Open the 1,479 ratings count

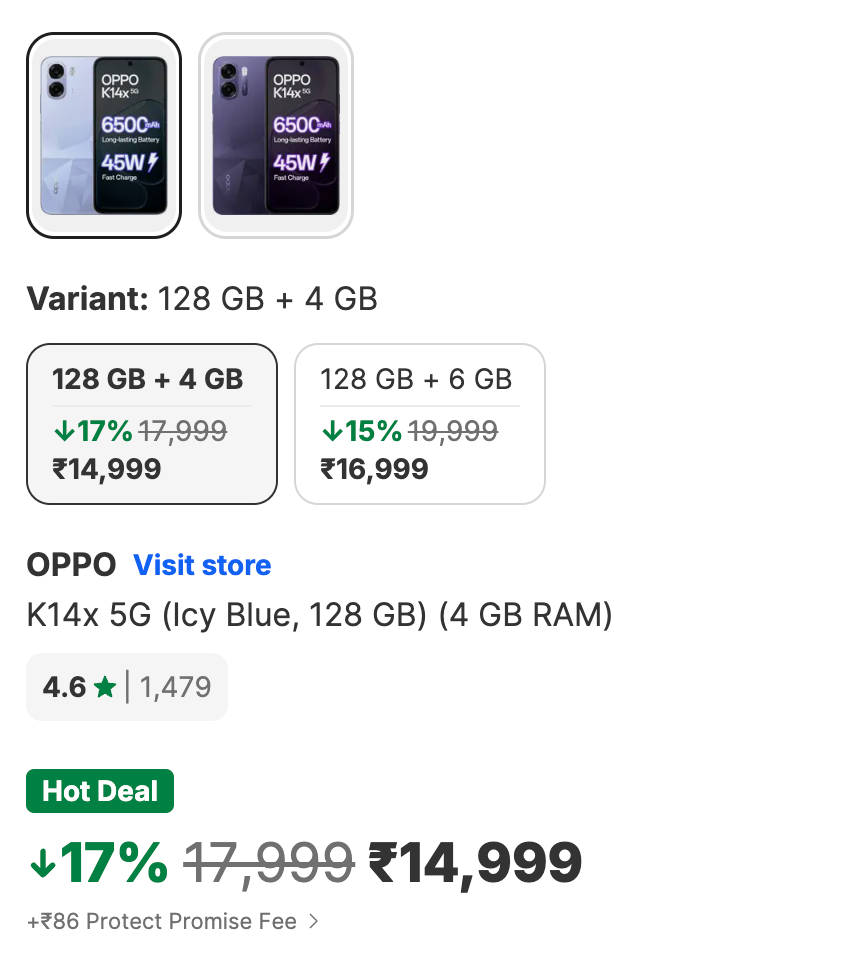tap(175, 687)
